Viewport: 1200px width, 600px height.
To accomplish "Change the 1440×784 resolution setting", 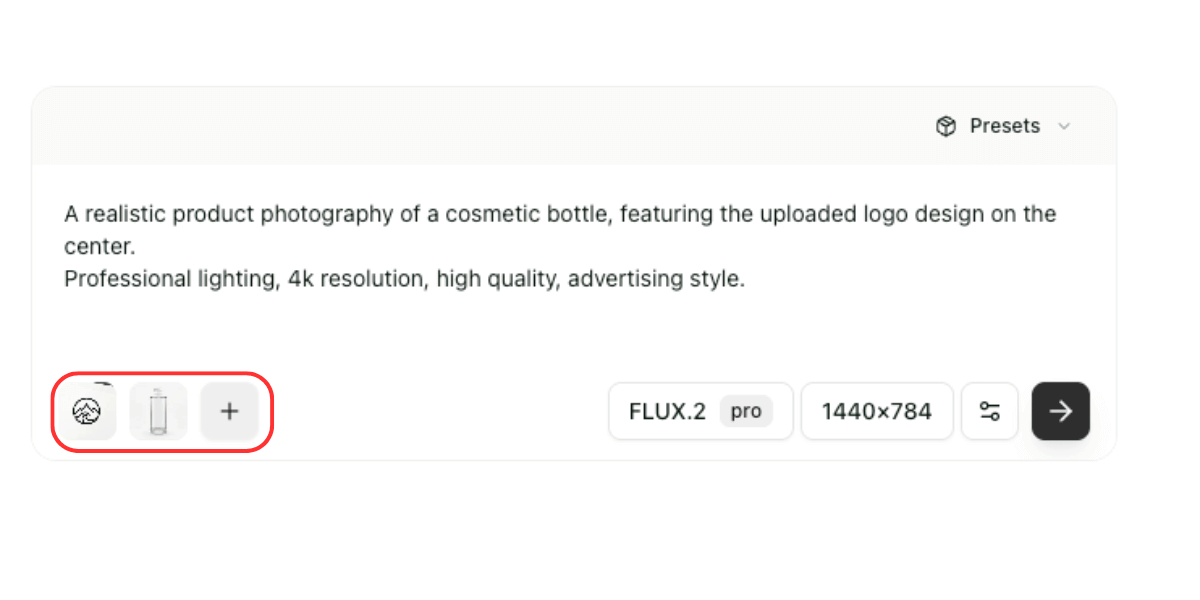I will pyautogui.click(x=876, y=411).
